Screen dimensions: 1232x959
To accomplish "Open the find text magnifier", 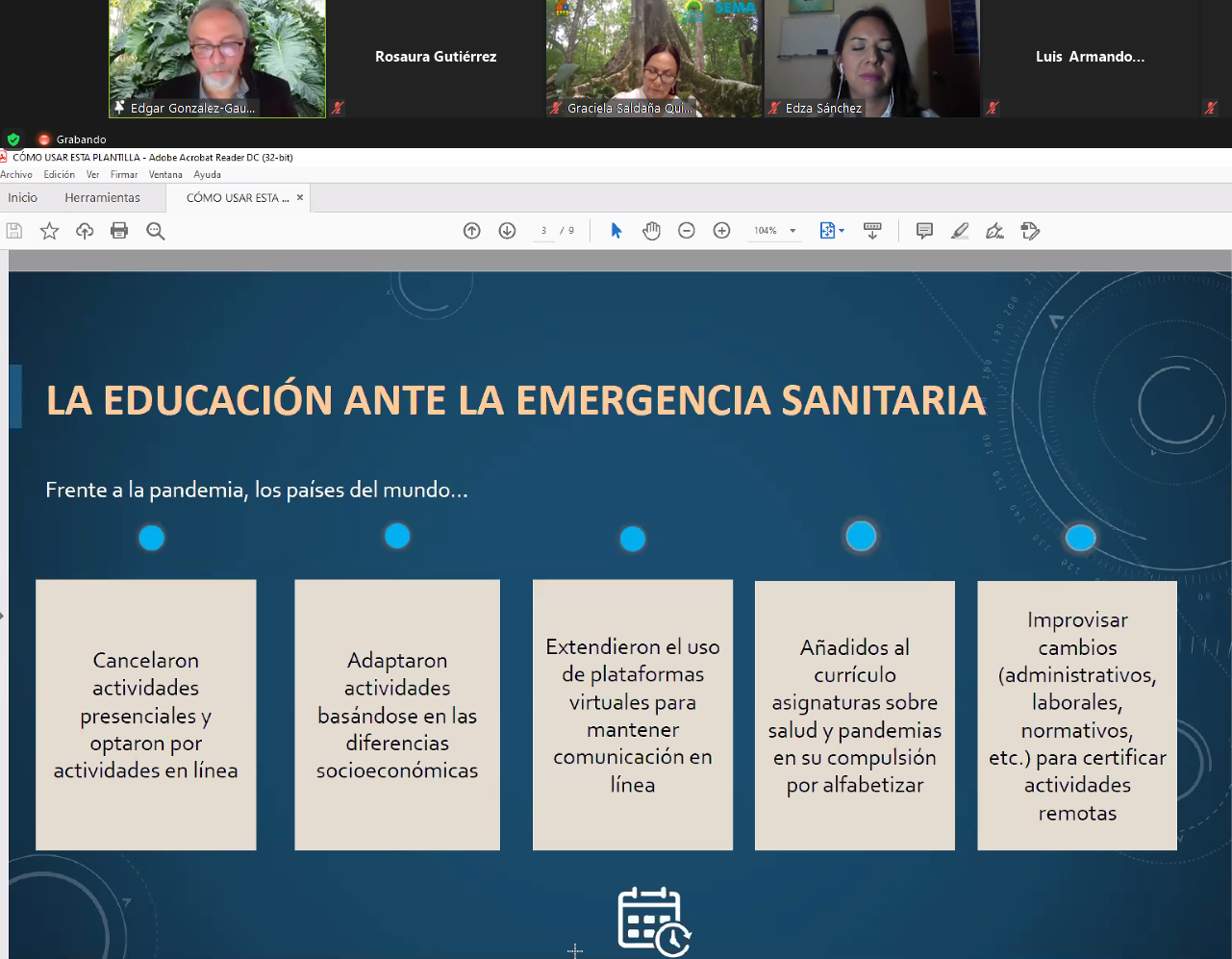I will [155, 231].
